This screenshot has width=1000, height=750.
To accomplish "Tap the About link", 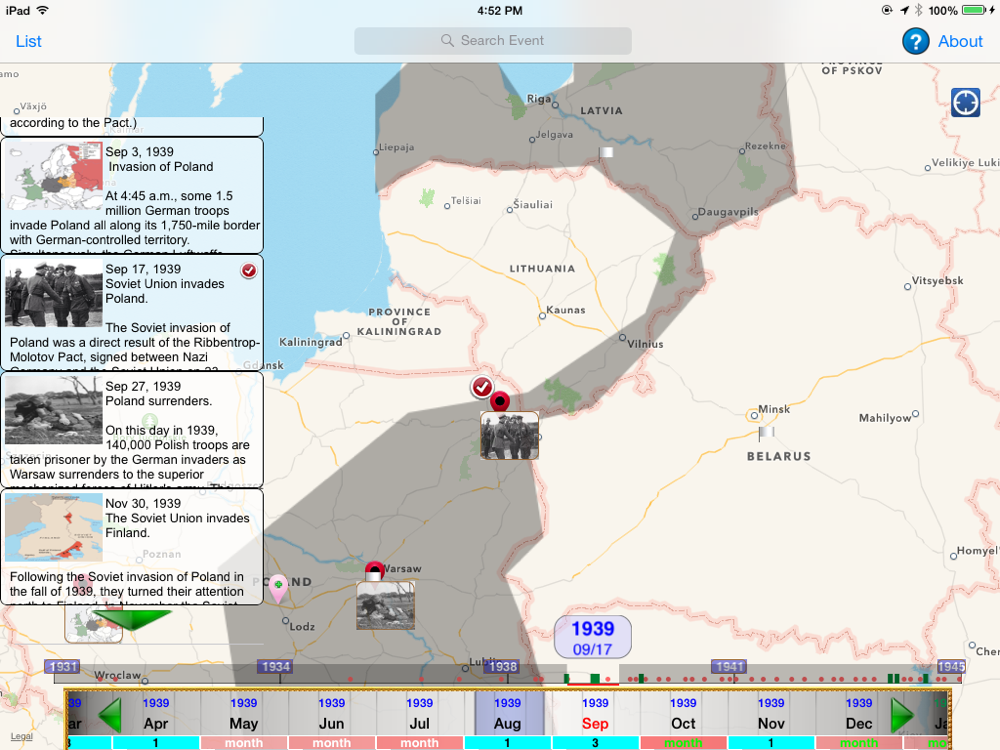I will click(x=960, y=41).
